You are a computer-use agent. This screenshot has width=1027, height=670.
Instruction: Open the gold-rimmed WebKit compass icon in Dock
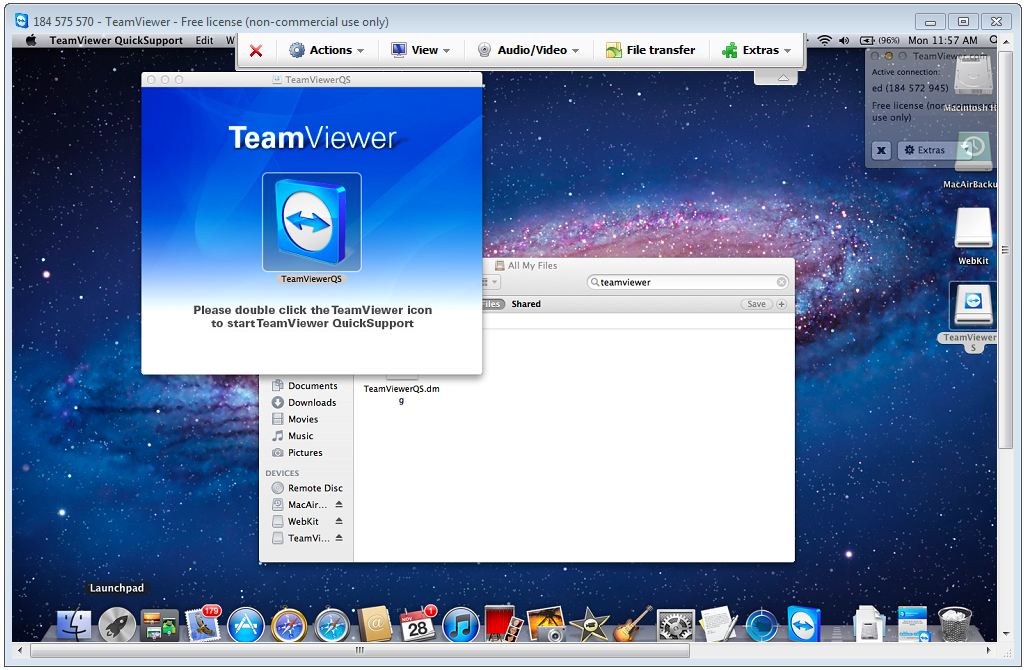tap(289, 625)
